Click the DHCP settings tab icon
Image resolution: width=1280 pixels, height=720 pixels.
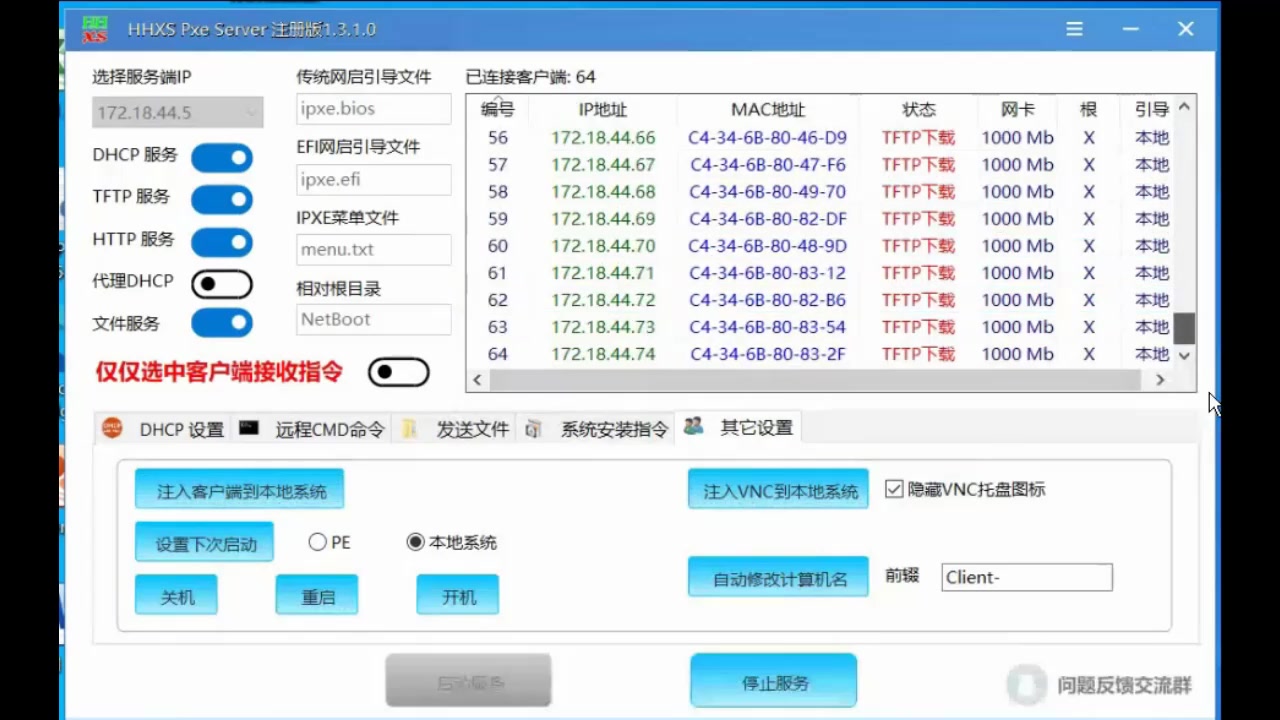click(112, 428)
